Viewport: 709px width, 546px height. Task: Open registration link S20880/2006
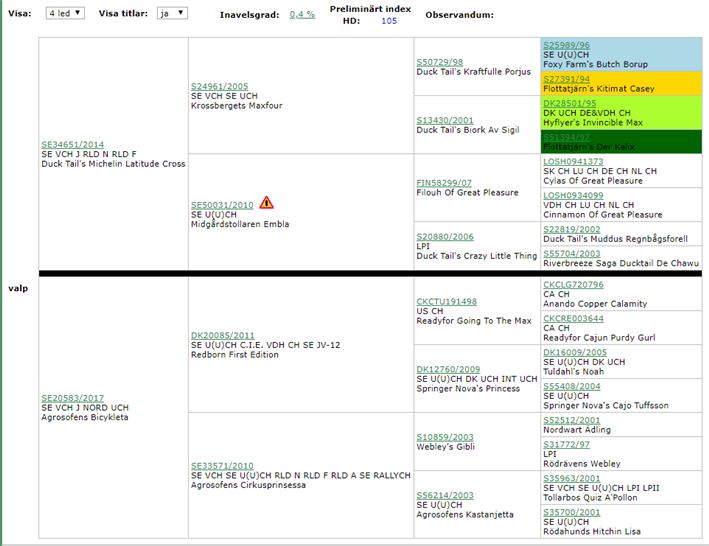[x=445, y=237]
